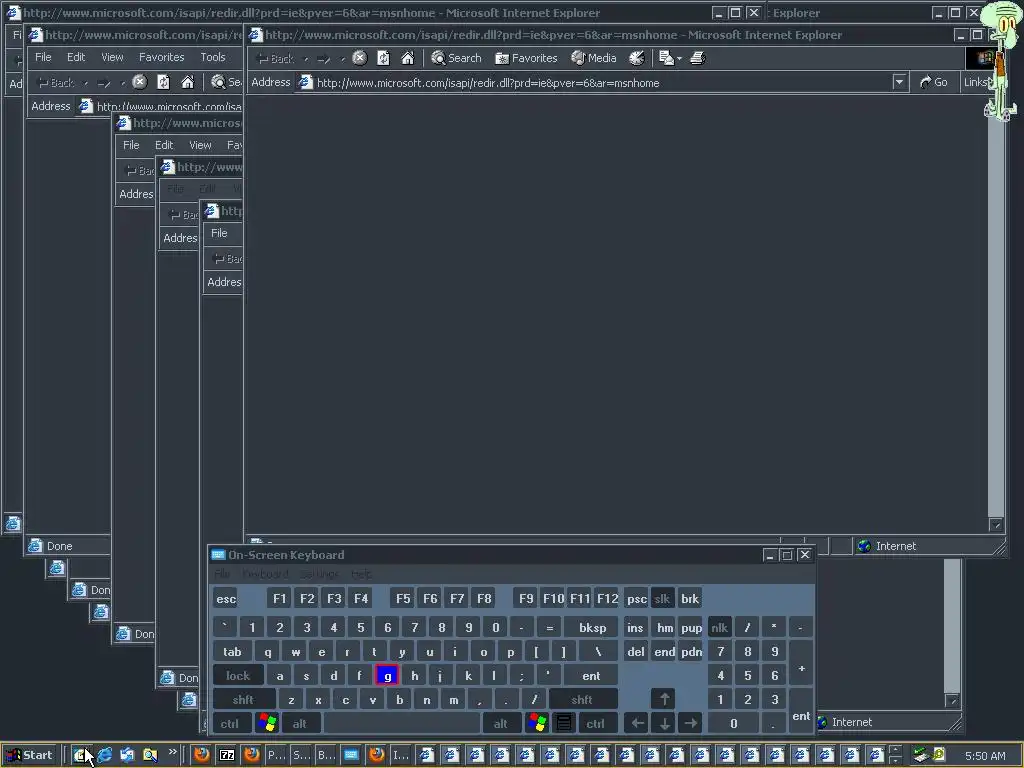Expand the Quick Launch overflow chevron
The image size is (1024, 768).
click(172, 752)
